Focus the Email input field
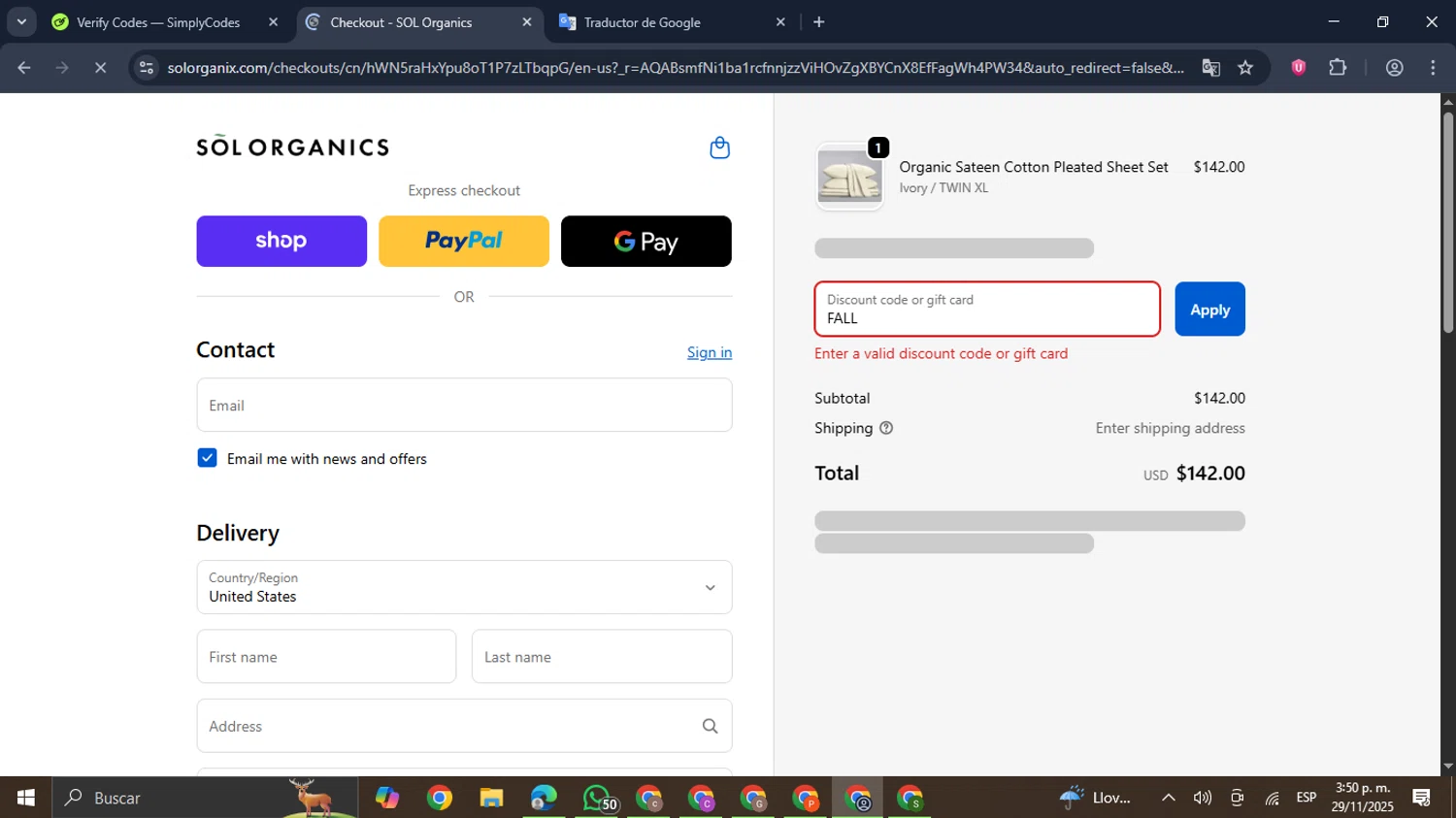This screenshot has width=1456, height=818. pos(464,405)
